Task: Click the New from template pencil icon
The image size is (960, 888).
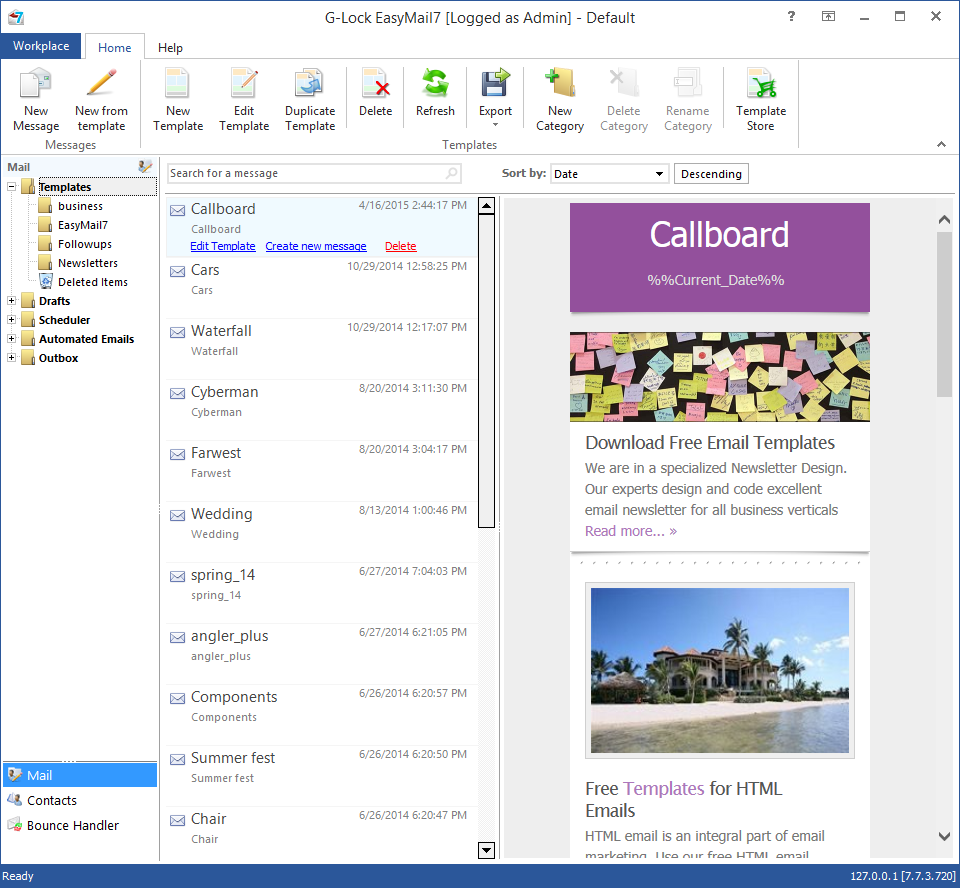Action: (101, 83)
